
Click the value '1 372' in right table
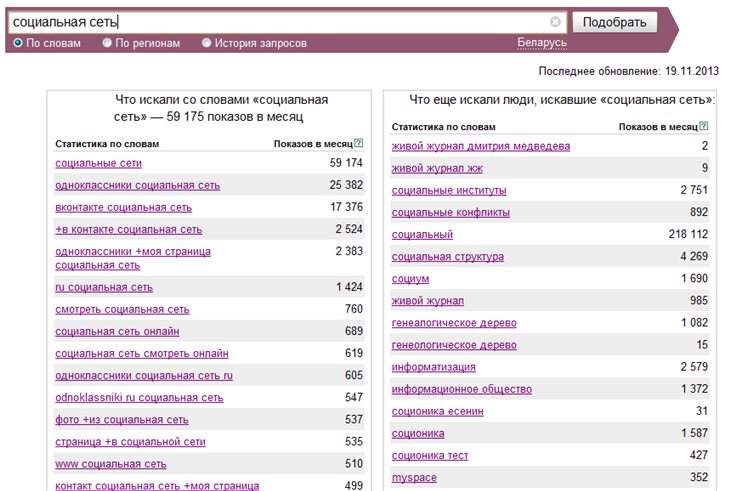click(x=695, y=388)
